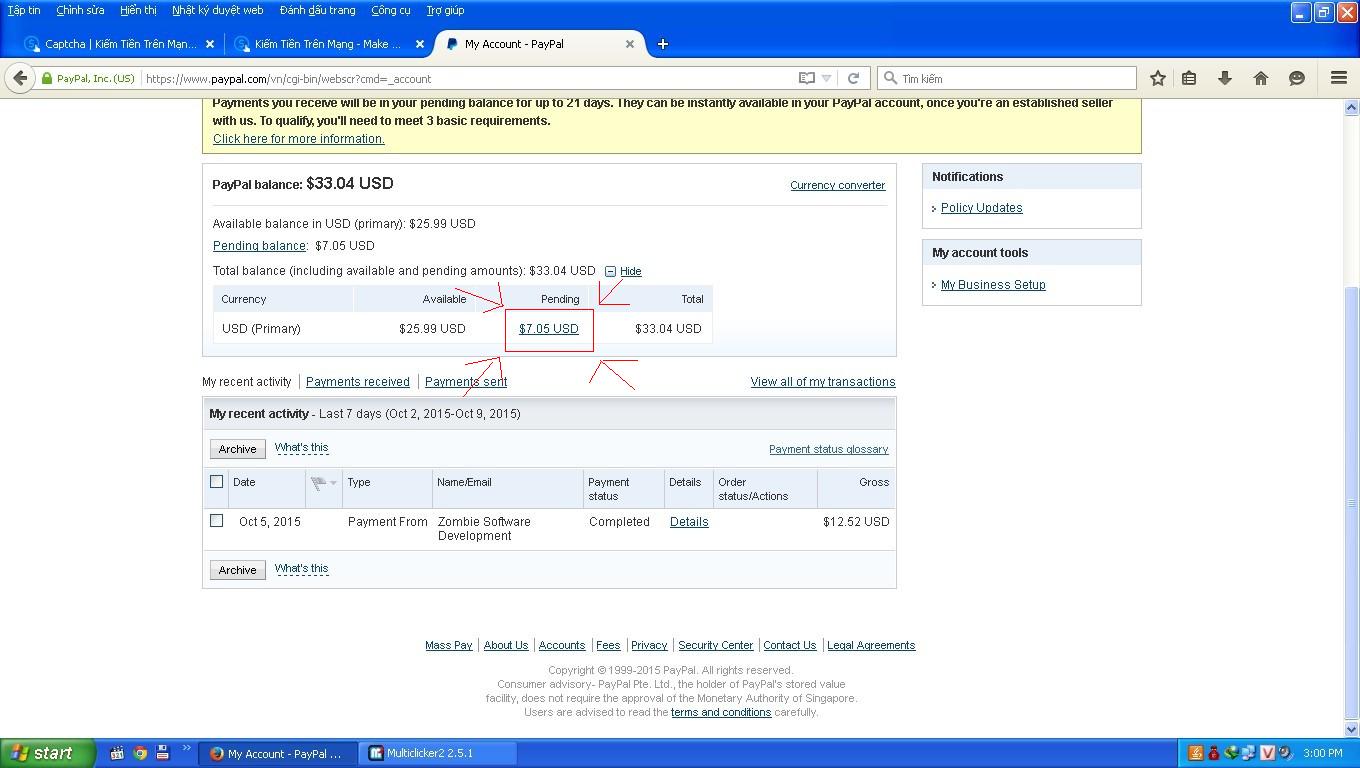Image resolution: width=1360 pixels, height=768 pixels.
Task: Open Click here for more information link
Action: [x=299, y=139]
